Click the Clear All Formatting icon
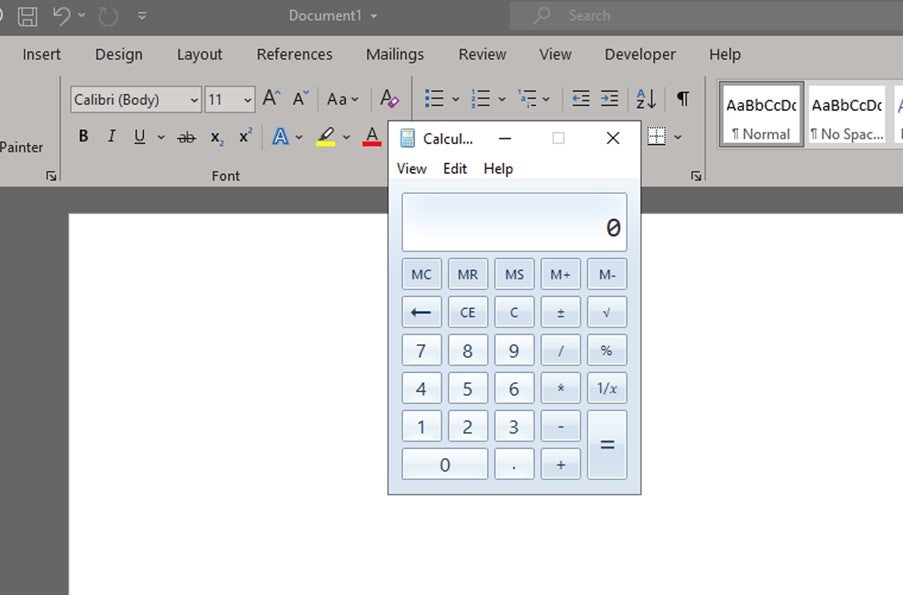 click(x=389, y=99)
